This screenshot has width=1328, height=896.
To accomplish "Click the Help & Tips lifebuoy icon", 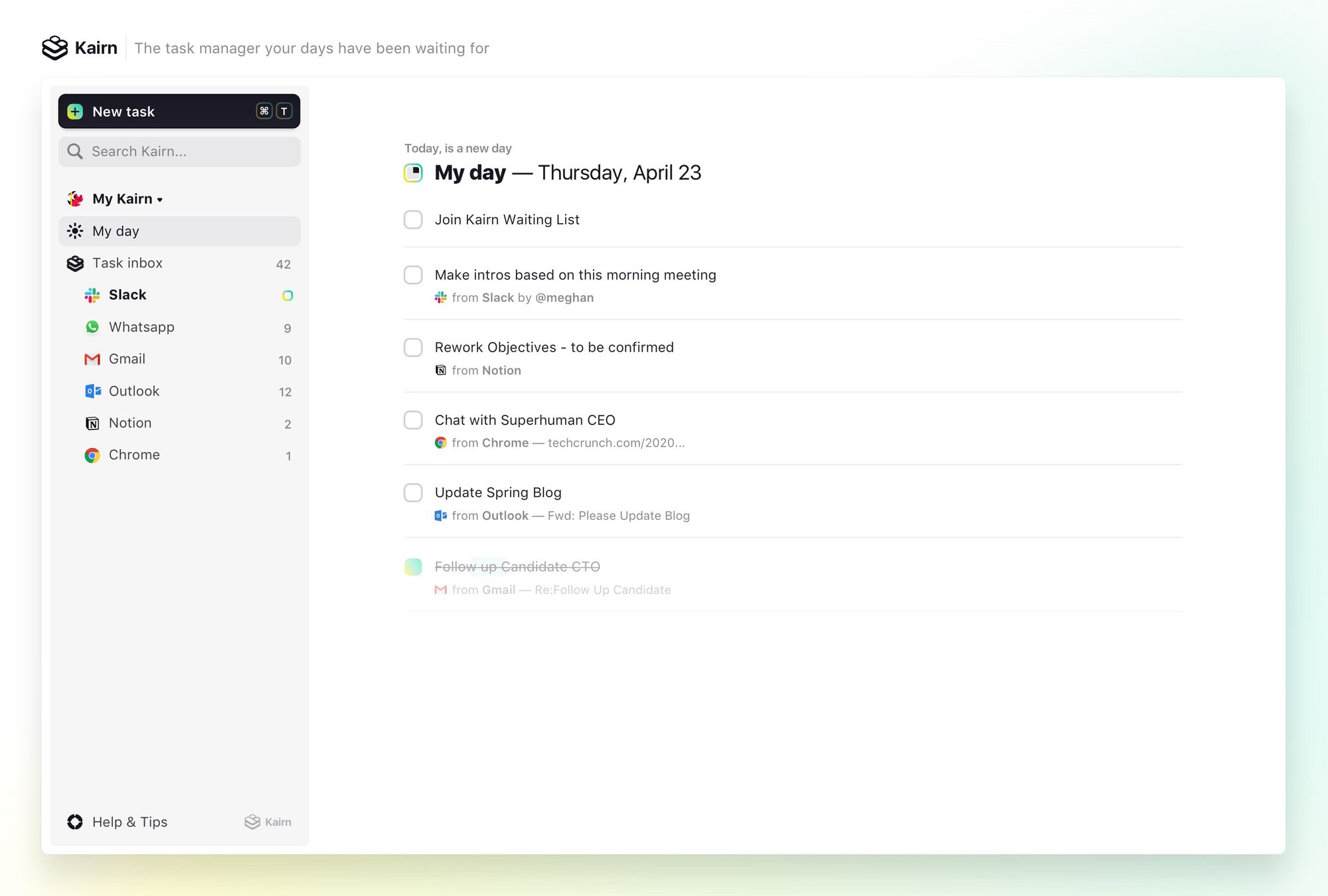I will point(75,822).
